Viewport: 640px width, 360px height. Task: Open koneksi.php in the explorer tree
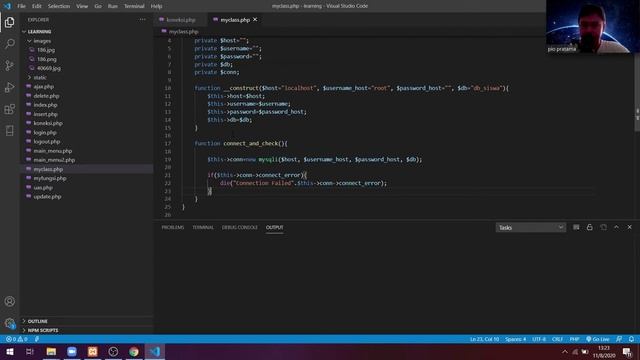48,123
